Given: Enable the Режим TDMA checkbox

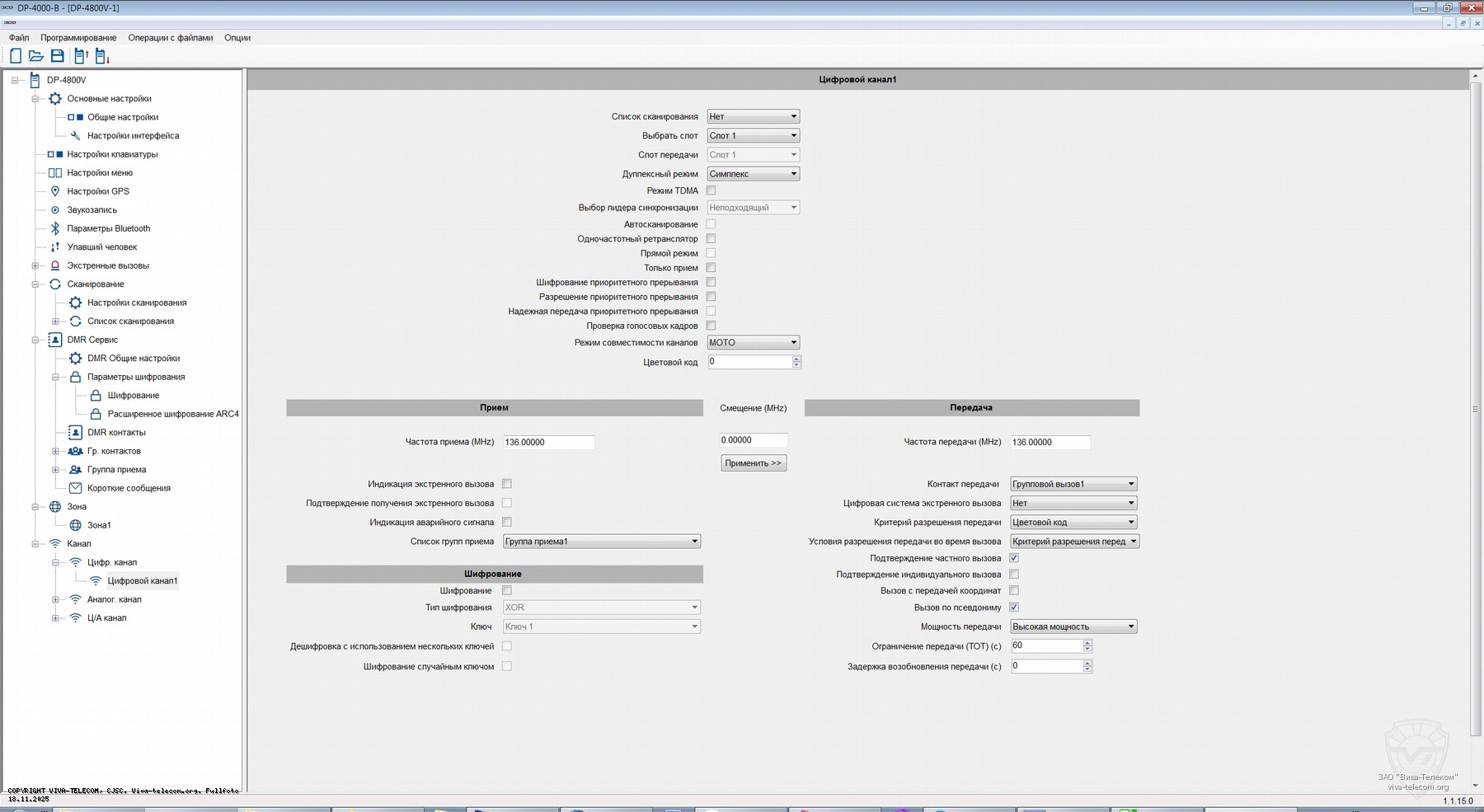Looking at the screenshot, I should coord(711,190).
